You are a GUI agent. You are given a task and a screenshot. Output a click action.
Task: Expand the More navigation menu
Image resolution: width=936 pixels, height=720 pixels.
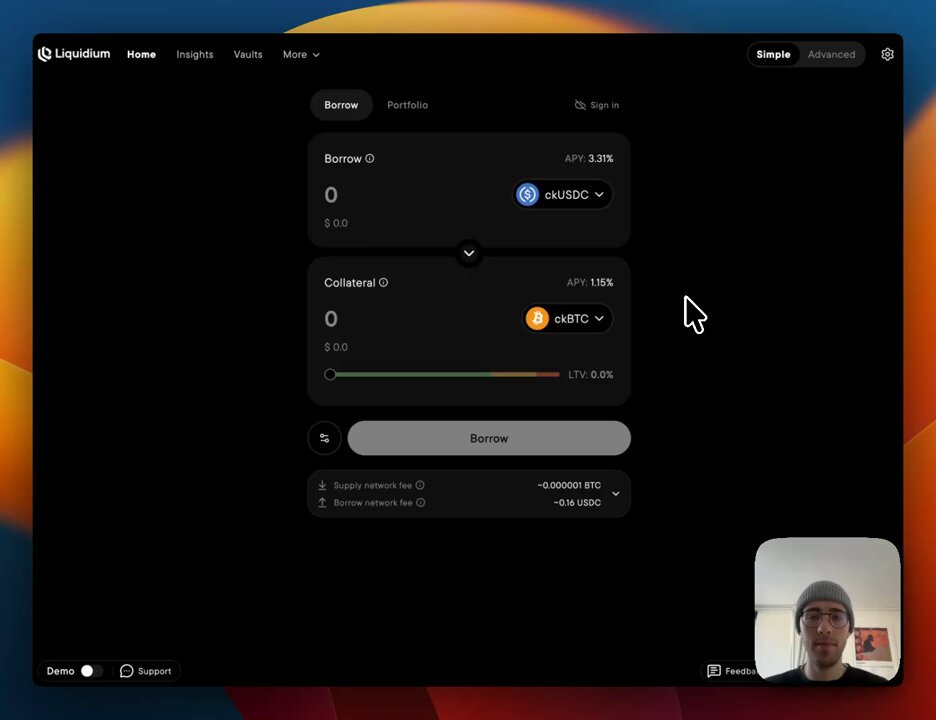click(x=301, y=54)
